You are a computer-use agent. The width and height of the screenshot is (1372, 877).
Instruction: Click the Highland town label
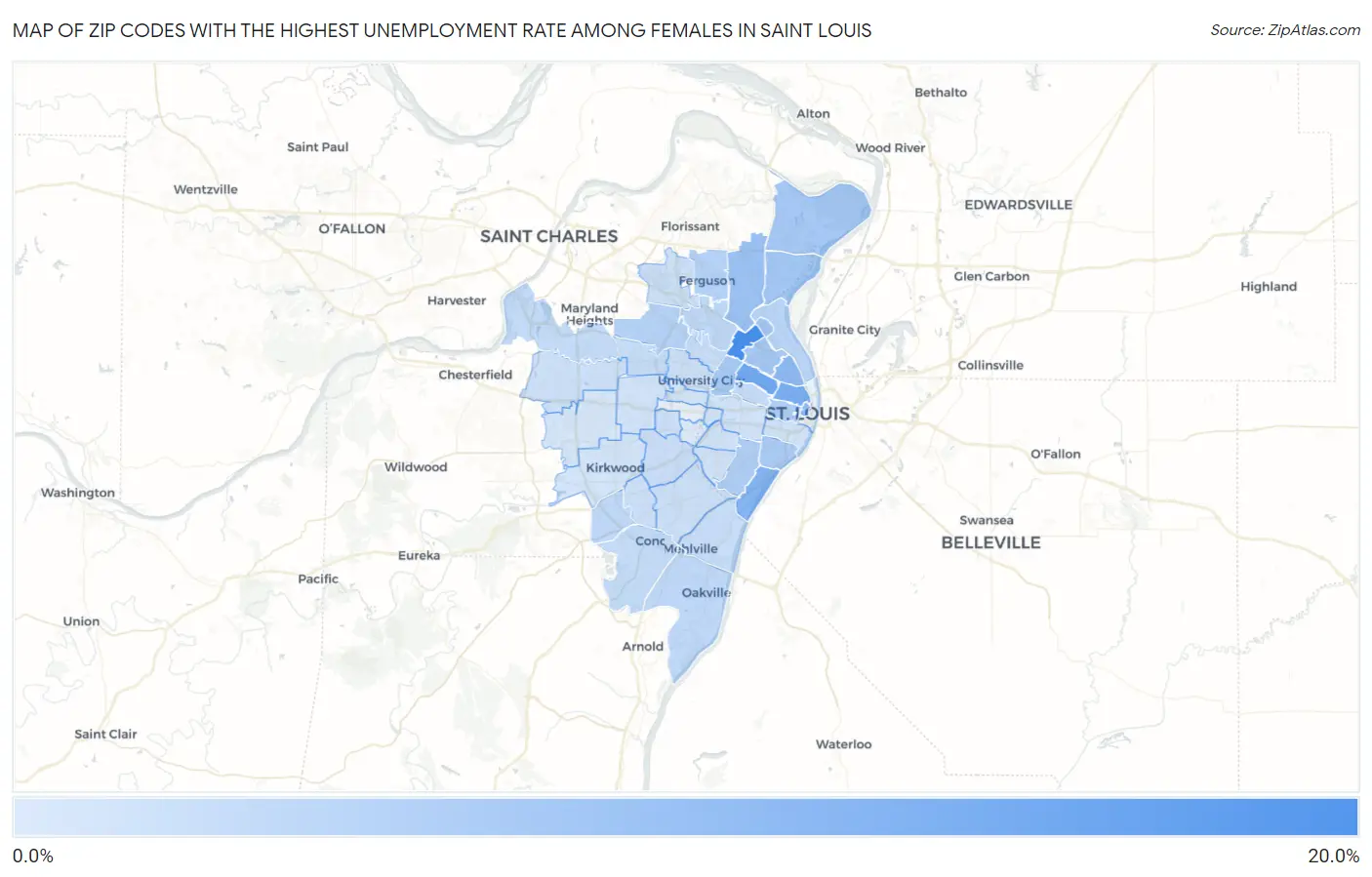1269,287
